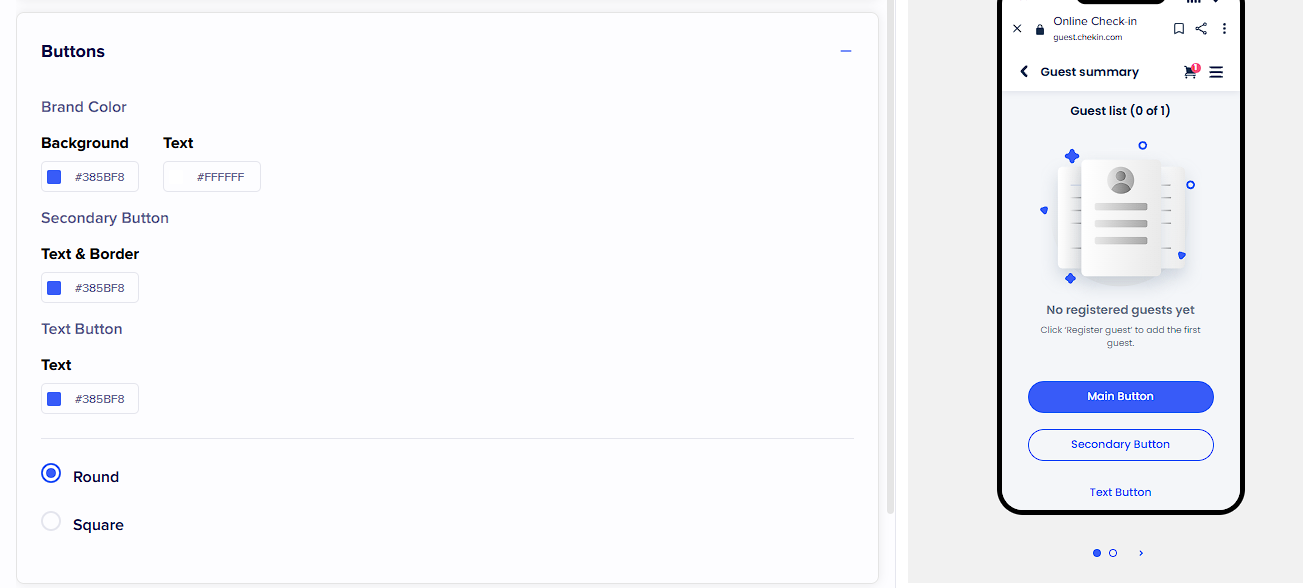The width and height of the screenshot is (1303, 588).
Task: Open the shopping cart icon with badge
Action: pyautogui.click(x=1190, y=72)
